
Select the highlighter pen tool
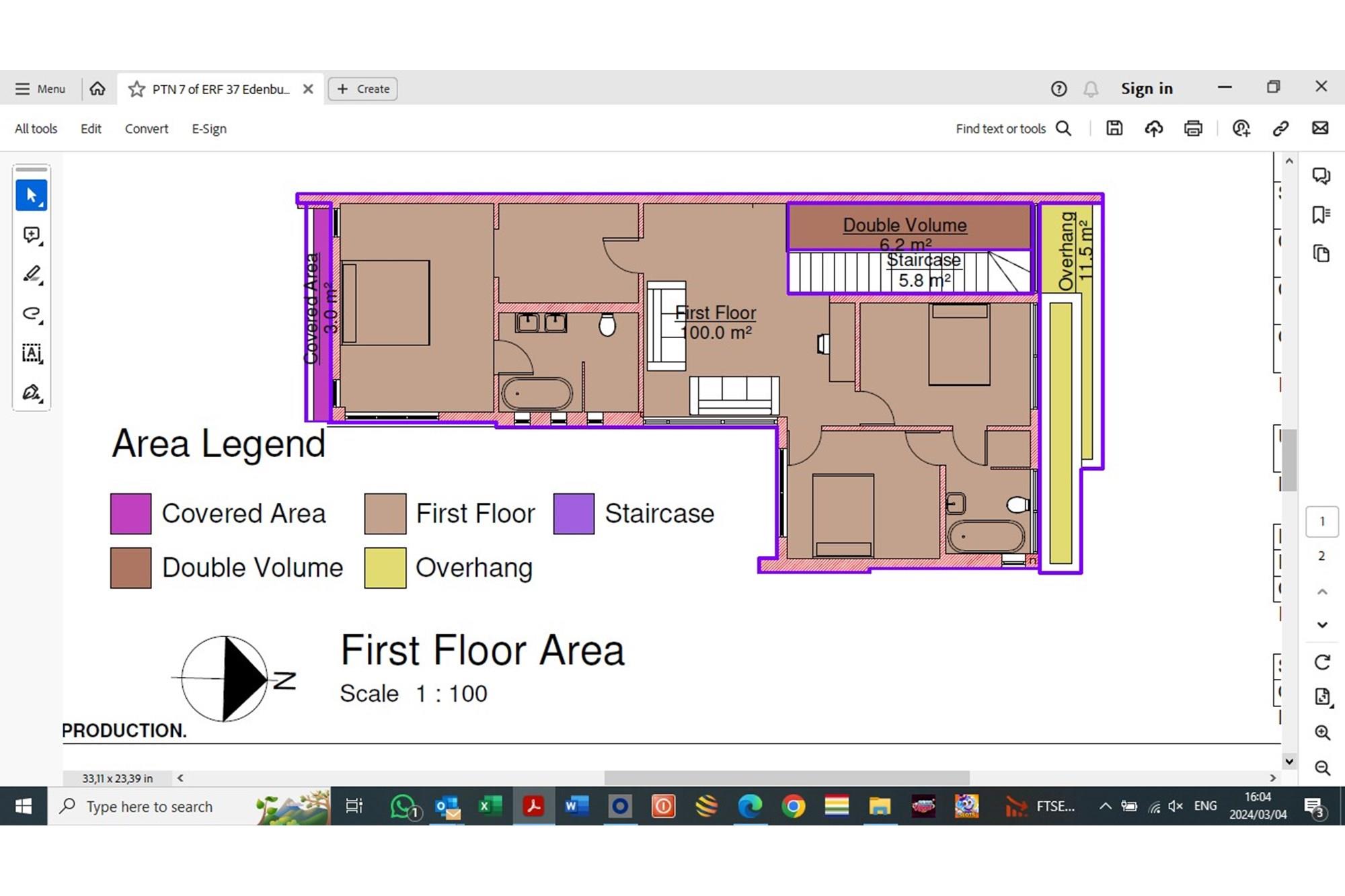[x=31, y=274]
